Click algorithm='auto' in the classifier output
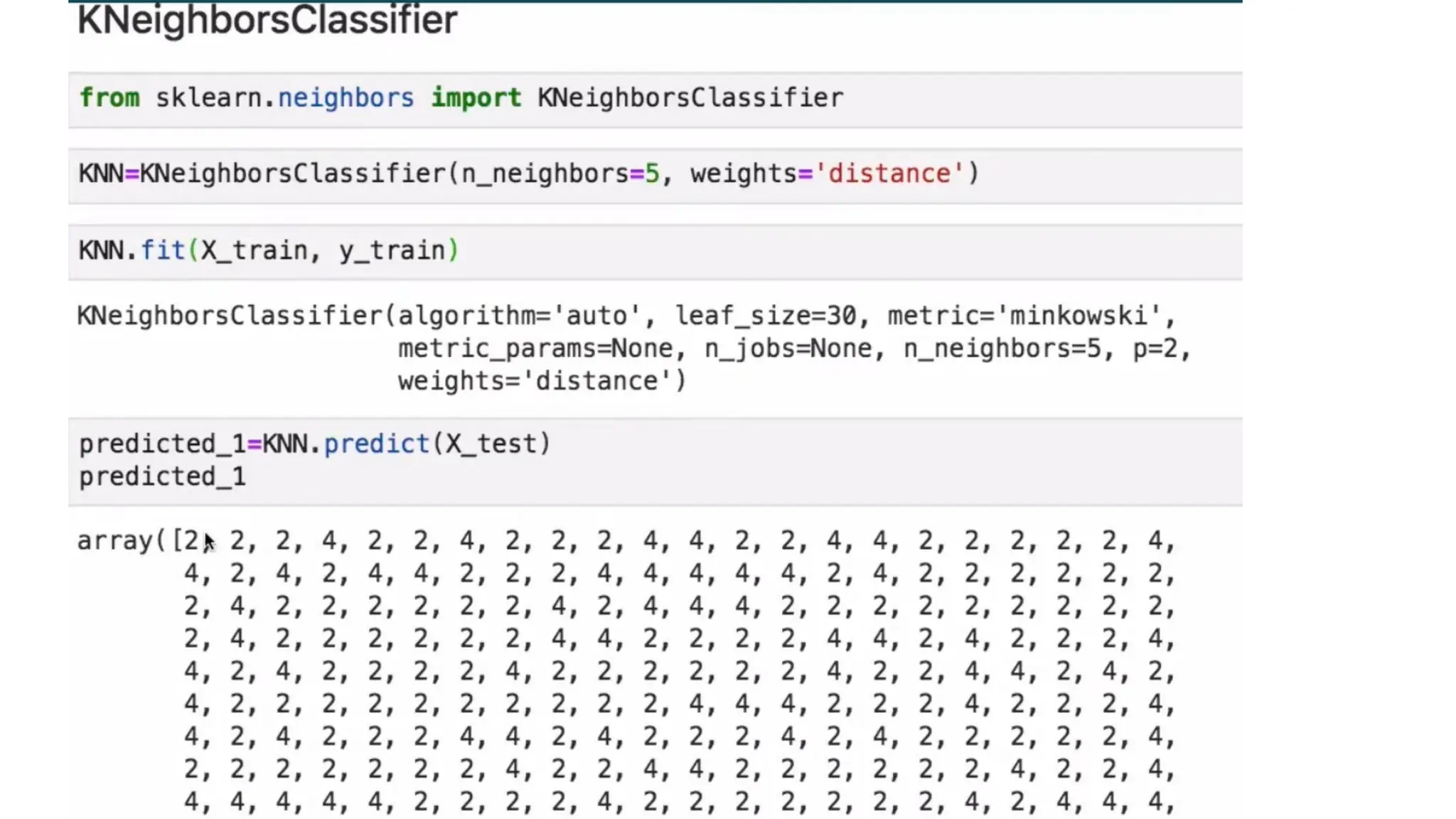 518,316
